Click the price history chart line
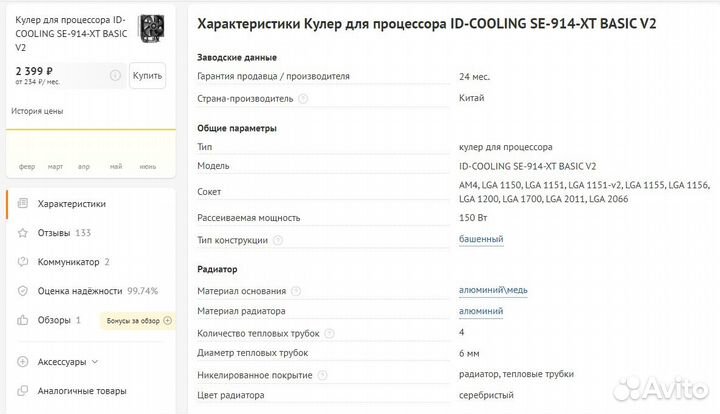 (x=91, y=129)
